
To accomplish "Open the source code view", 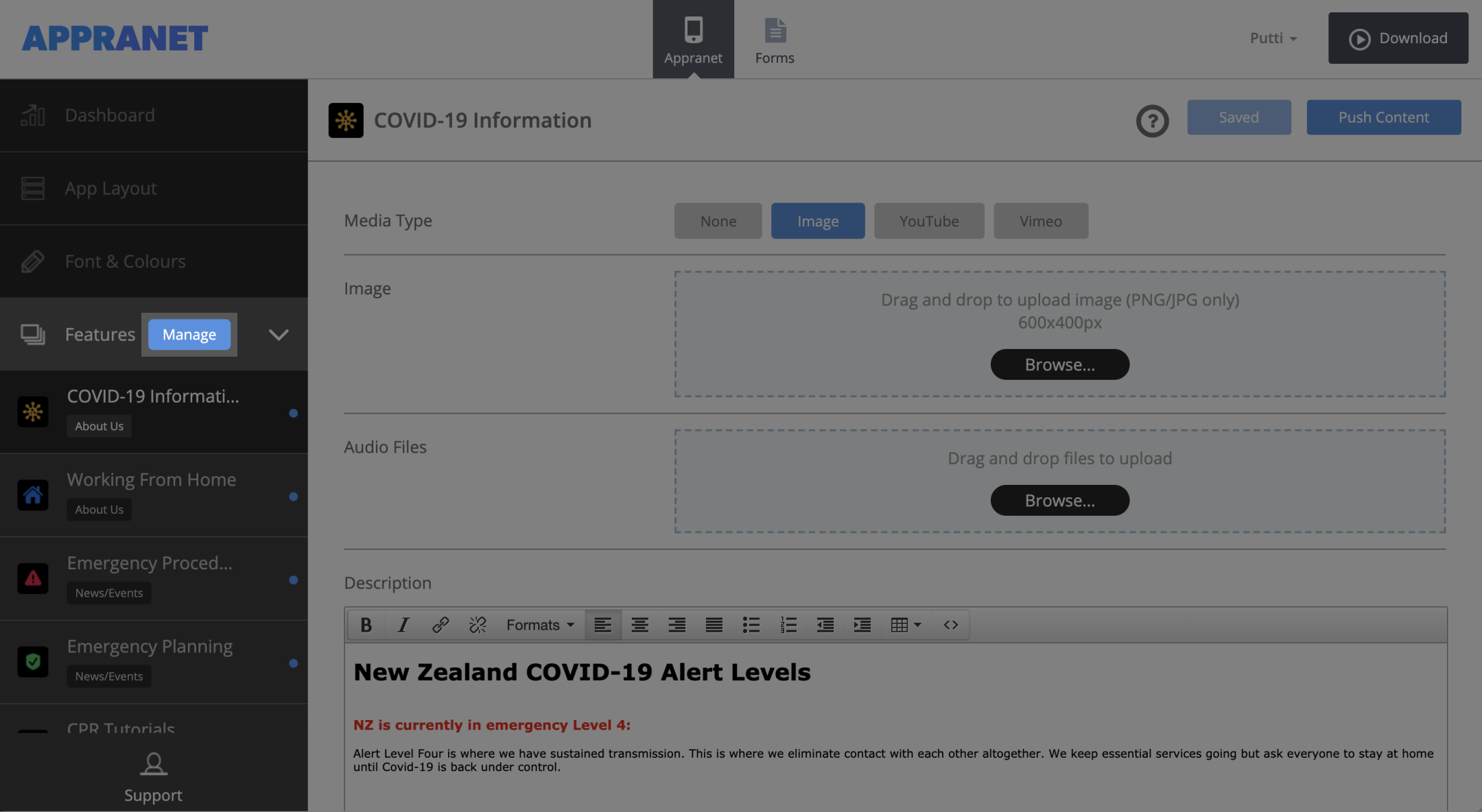I will click(x=950, y=625).
